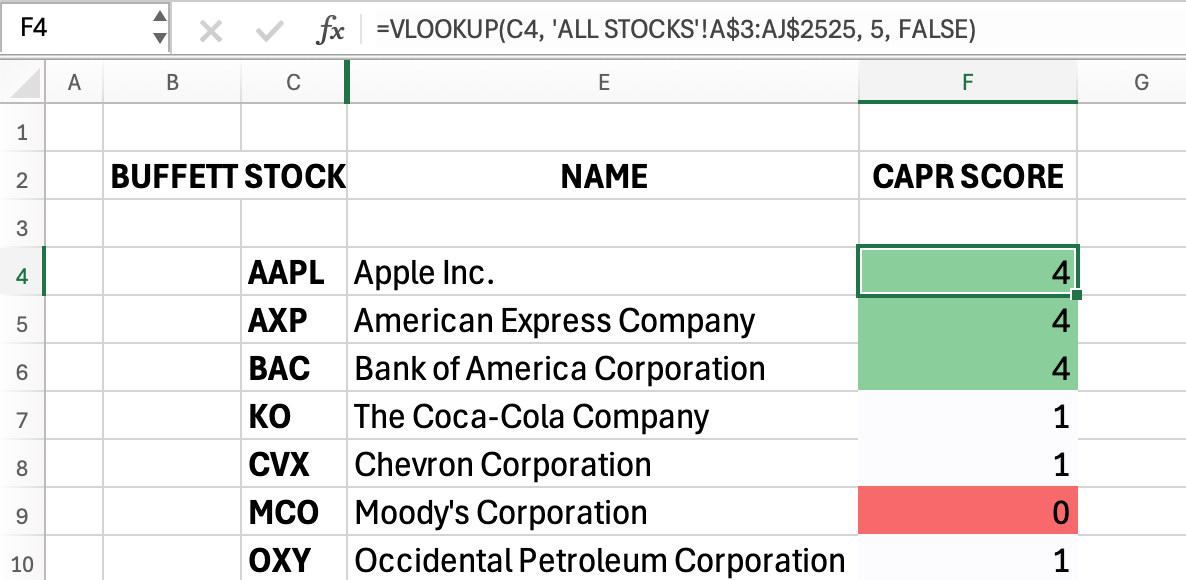Select the AAPL ticker cell
Viewport: 1186px width, 580px height.
[x=293, y=273]
